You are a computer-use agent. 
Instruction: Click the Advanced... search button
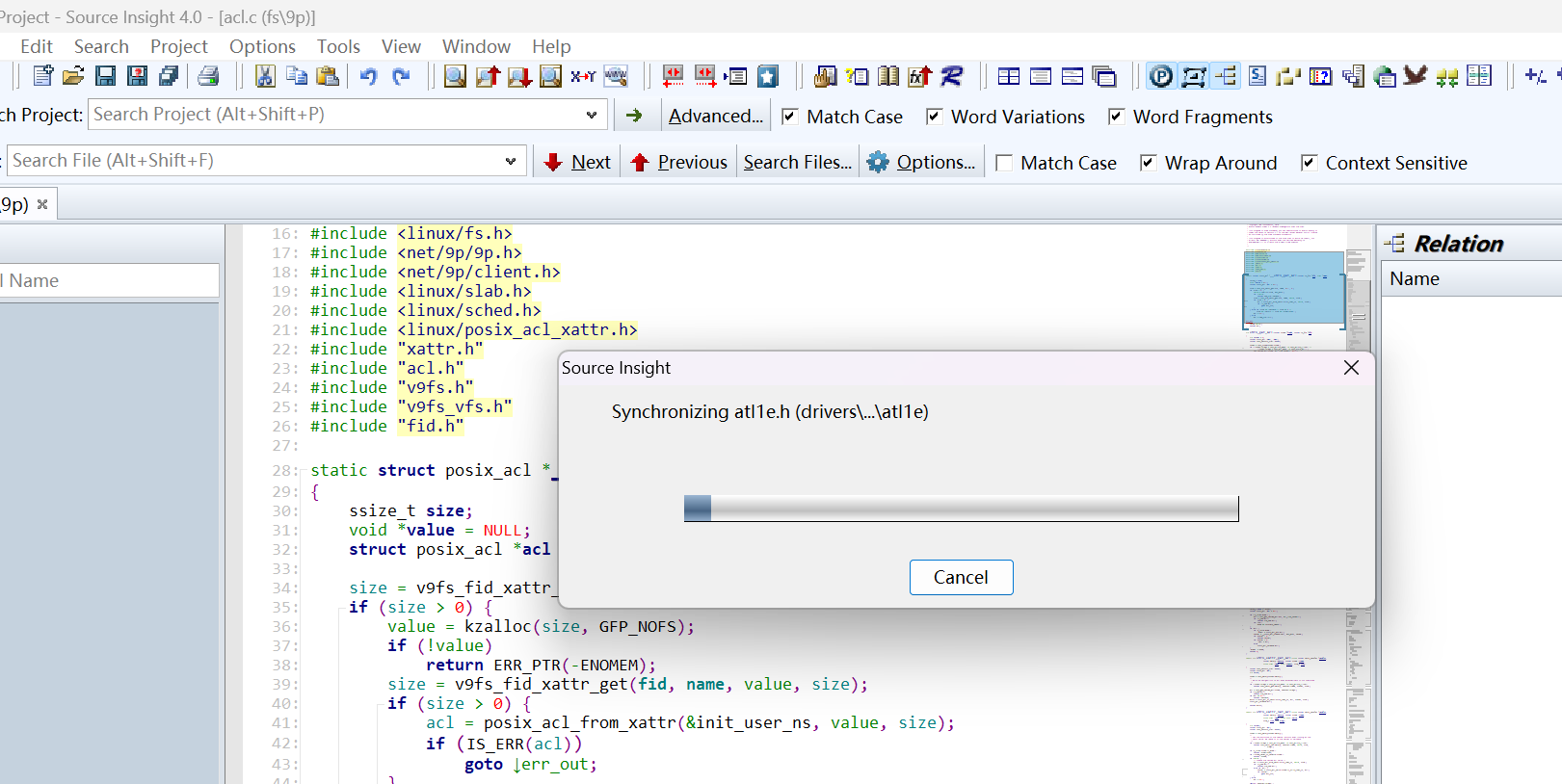coord(715,116)
